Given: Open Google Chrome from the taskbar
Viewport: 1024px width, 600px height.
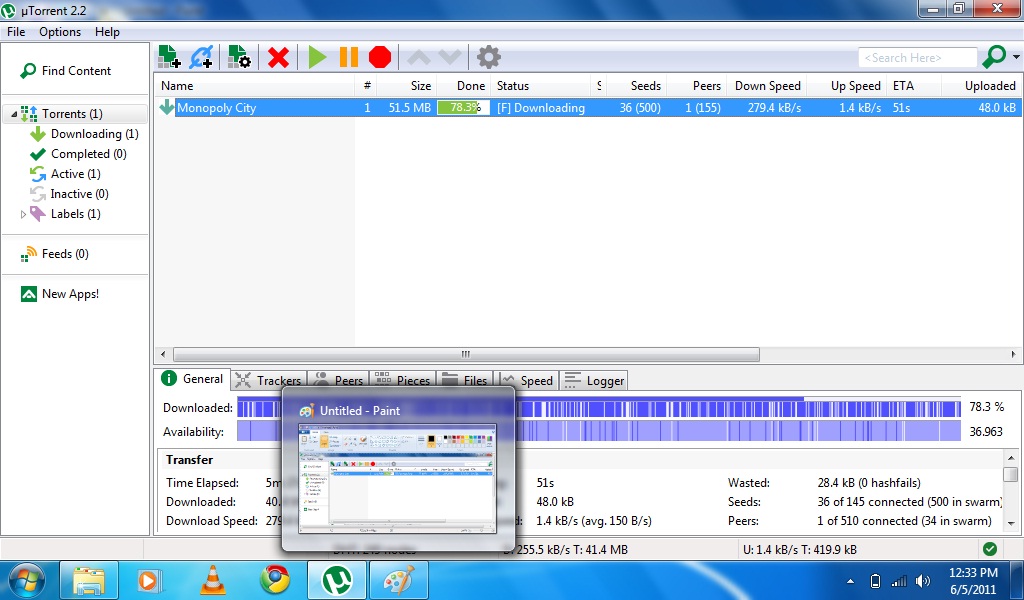Looking at the screenshot, I should [275, 580].
